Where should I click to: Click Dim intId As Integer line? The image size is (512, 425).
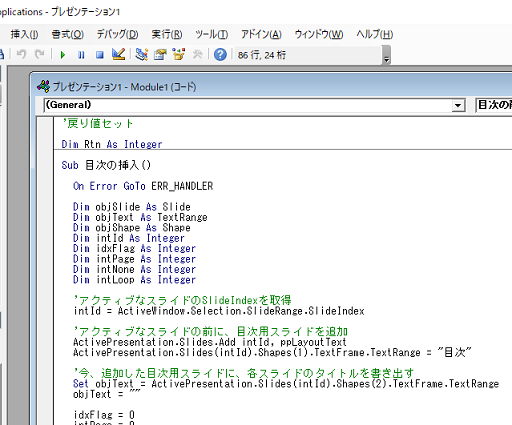[x=129, y=238]
